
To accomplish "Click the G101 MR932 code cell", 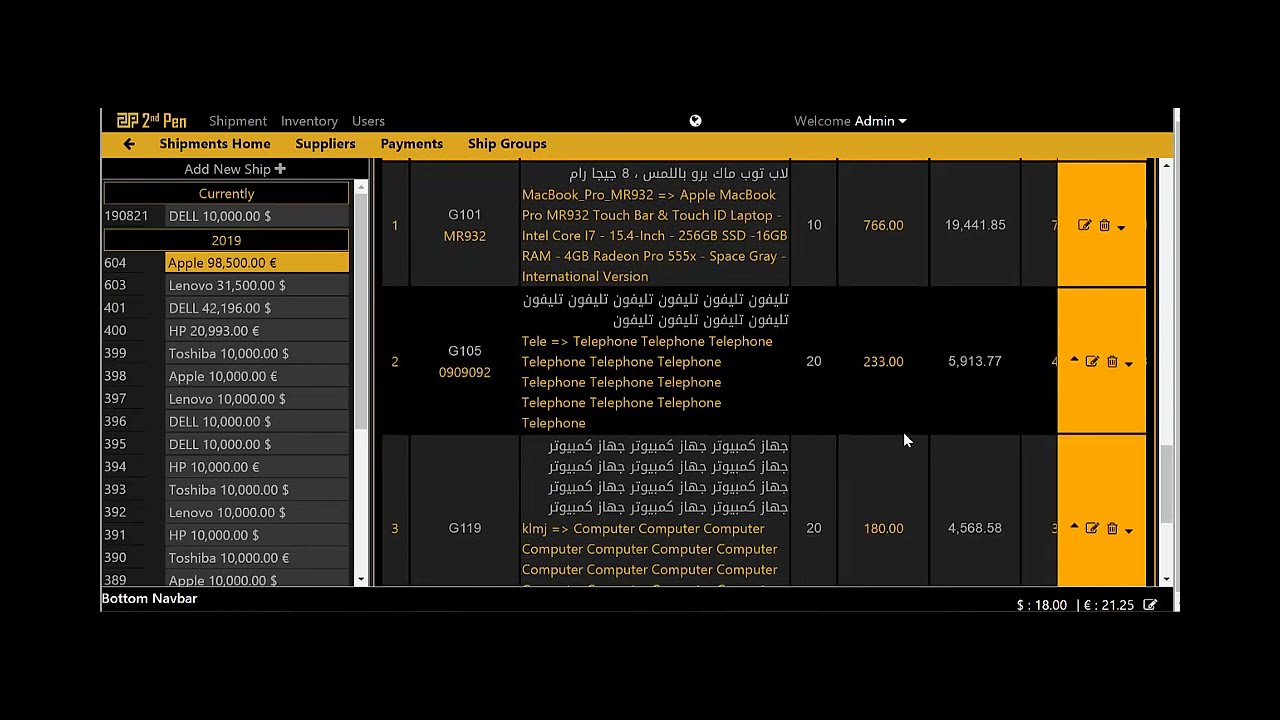I will point(465,225).
